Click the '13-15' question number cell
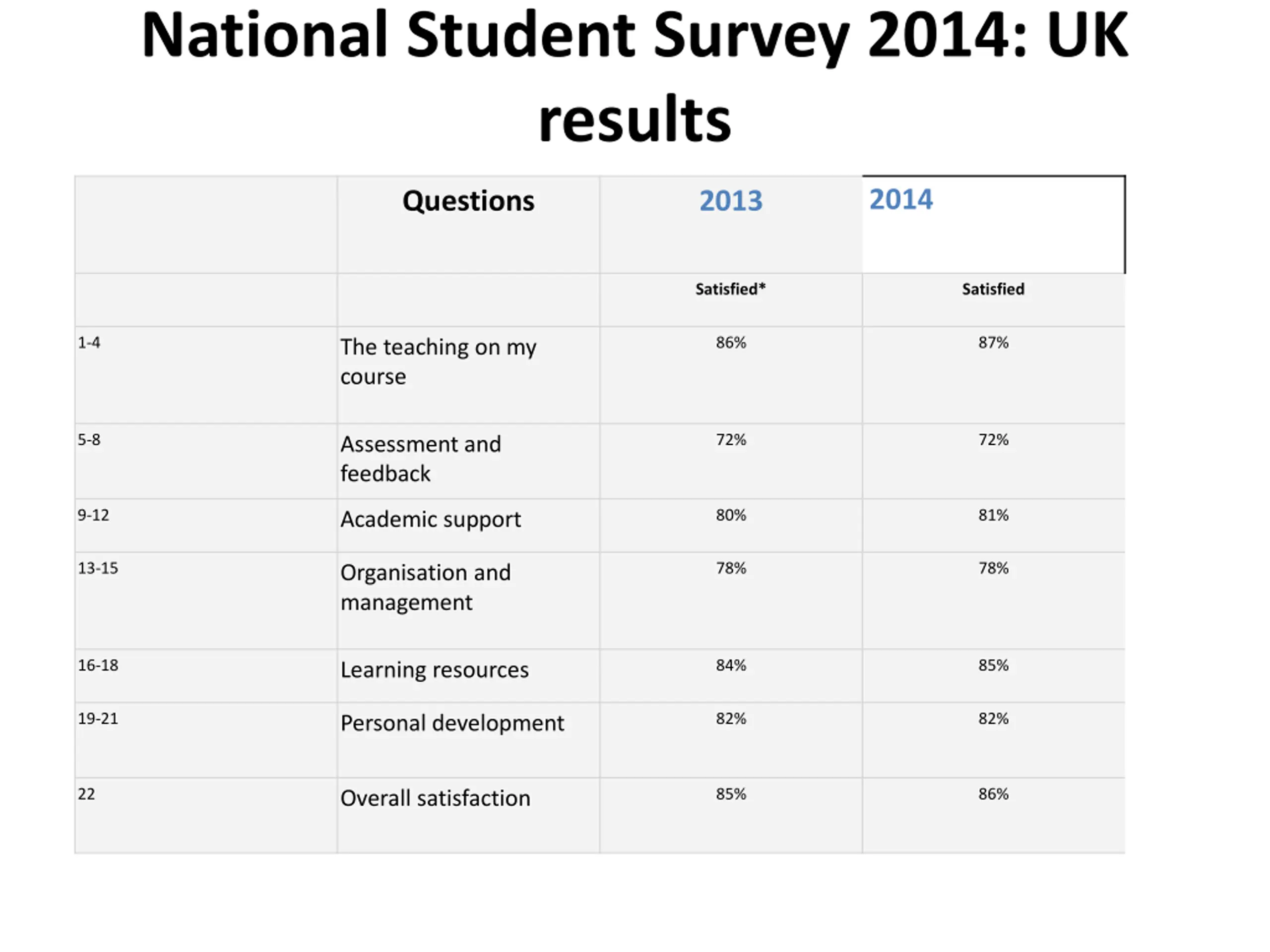This screenshot has width=1270, height=952. (x=206, y=600)
